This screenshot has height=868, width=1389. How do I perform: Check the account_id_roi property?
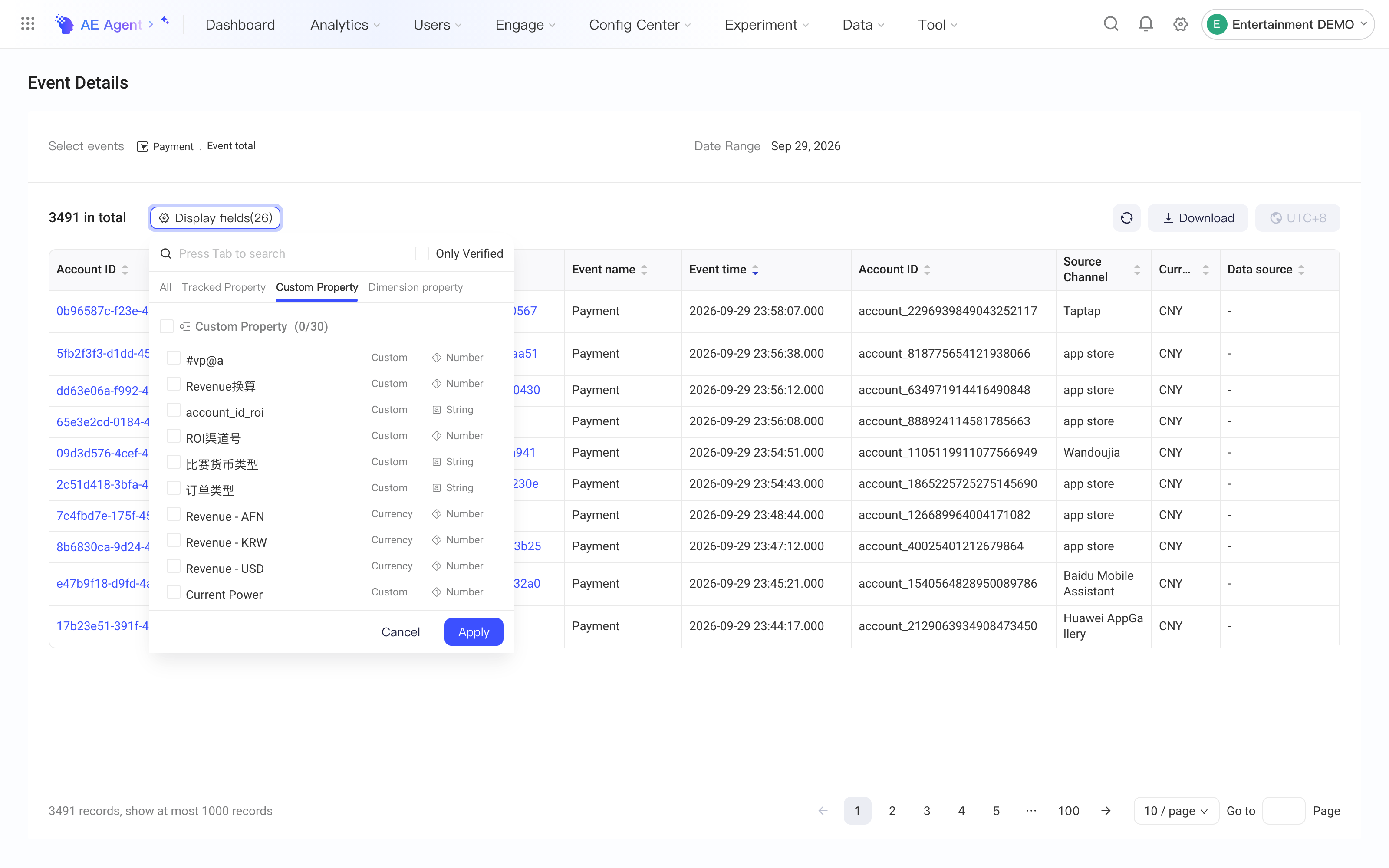tap(173, 410)
